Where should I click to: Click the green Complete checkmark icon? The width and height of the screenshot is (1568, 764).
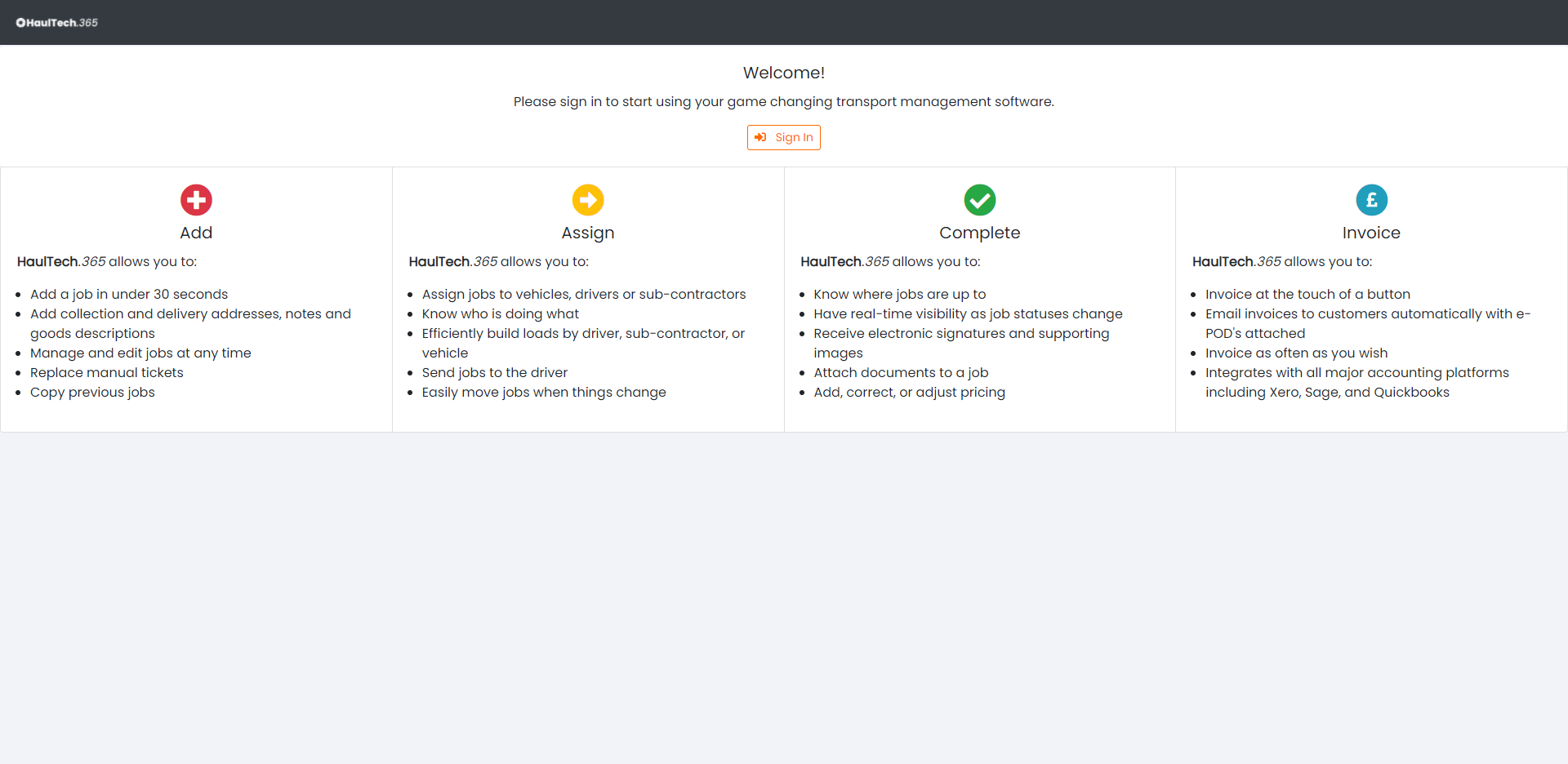[979, 200]
